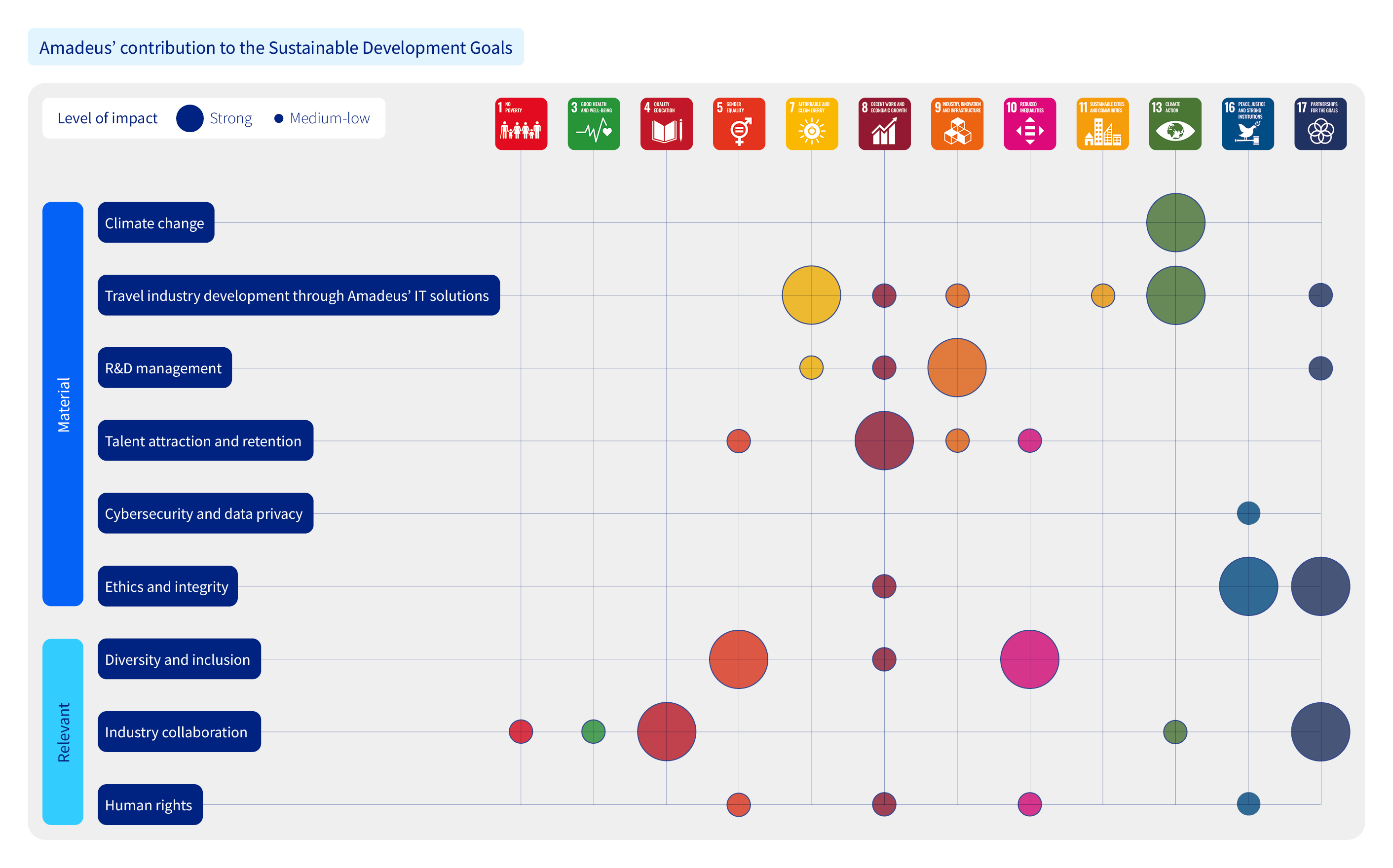Select the SDG 4 Quality Education icon
This screenshot has height=868, width=1393.
[666, 123]
